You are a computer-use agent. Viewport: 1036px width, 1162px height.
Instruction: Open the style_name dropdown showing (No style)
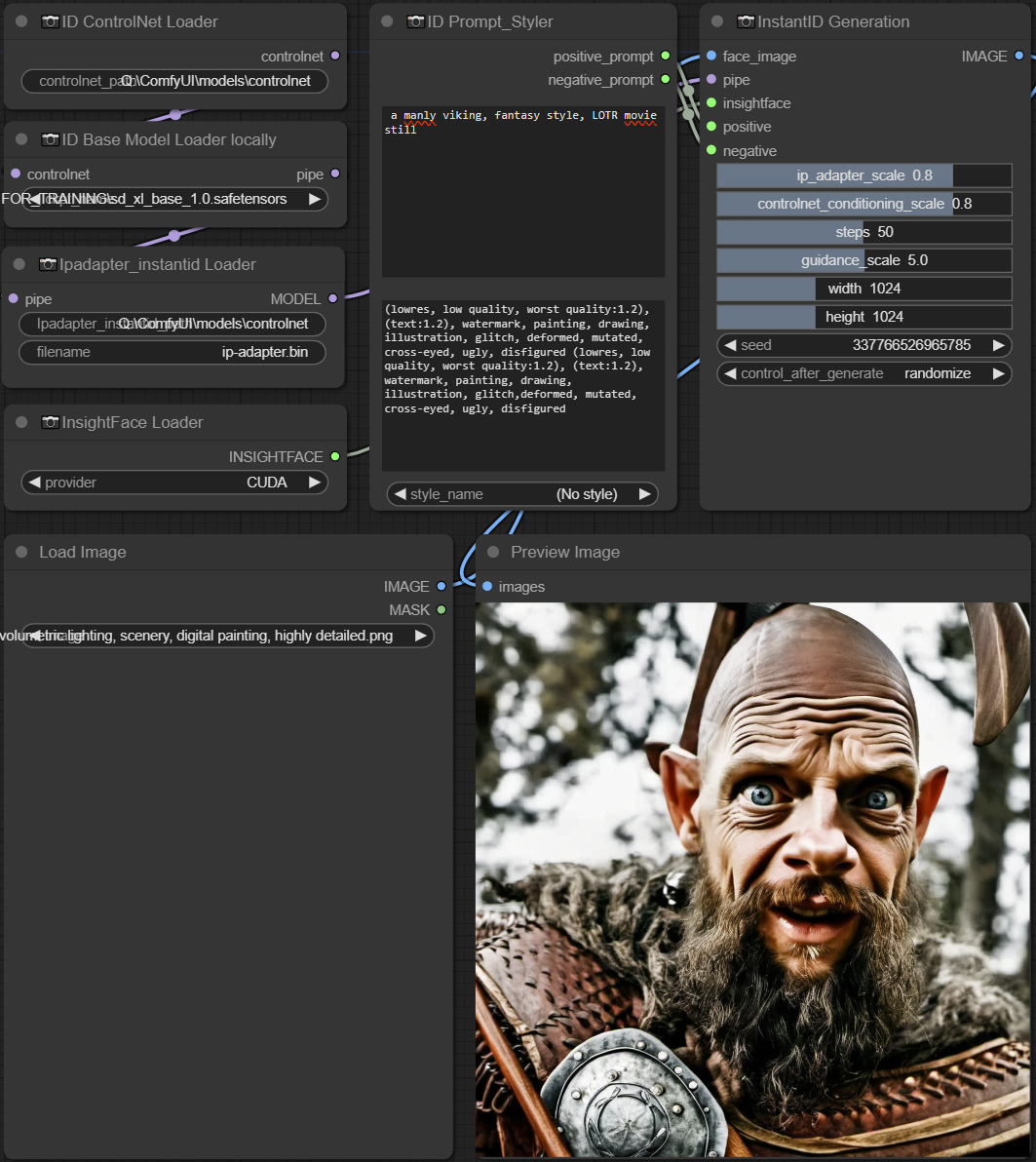(522, 493)
